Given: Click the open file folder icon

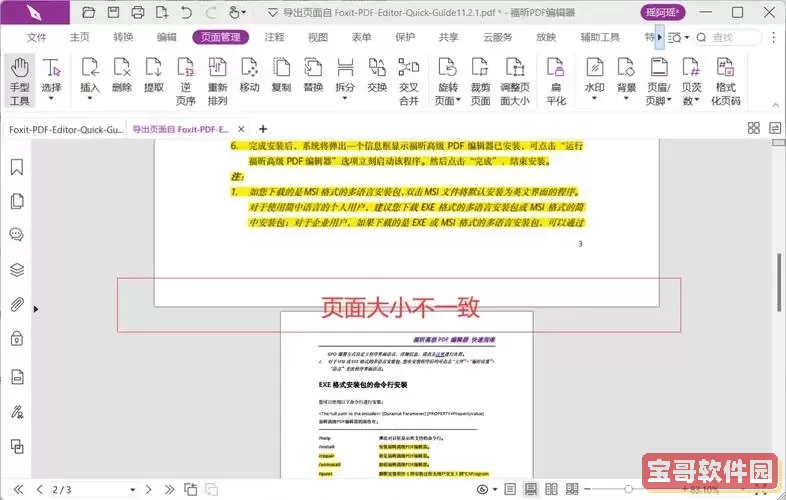Looking at the screenshot, I should [89, 13].
